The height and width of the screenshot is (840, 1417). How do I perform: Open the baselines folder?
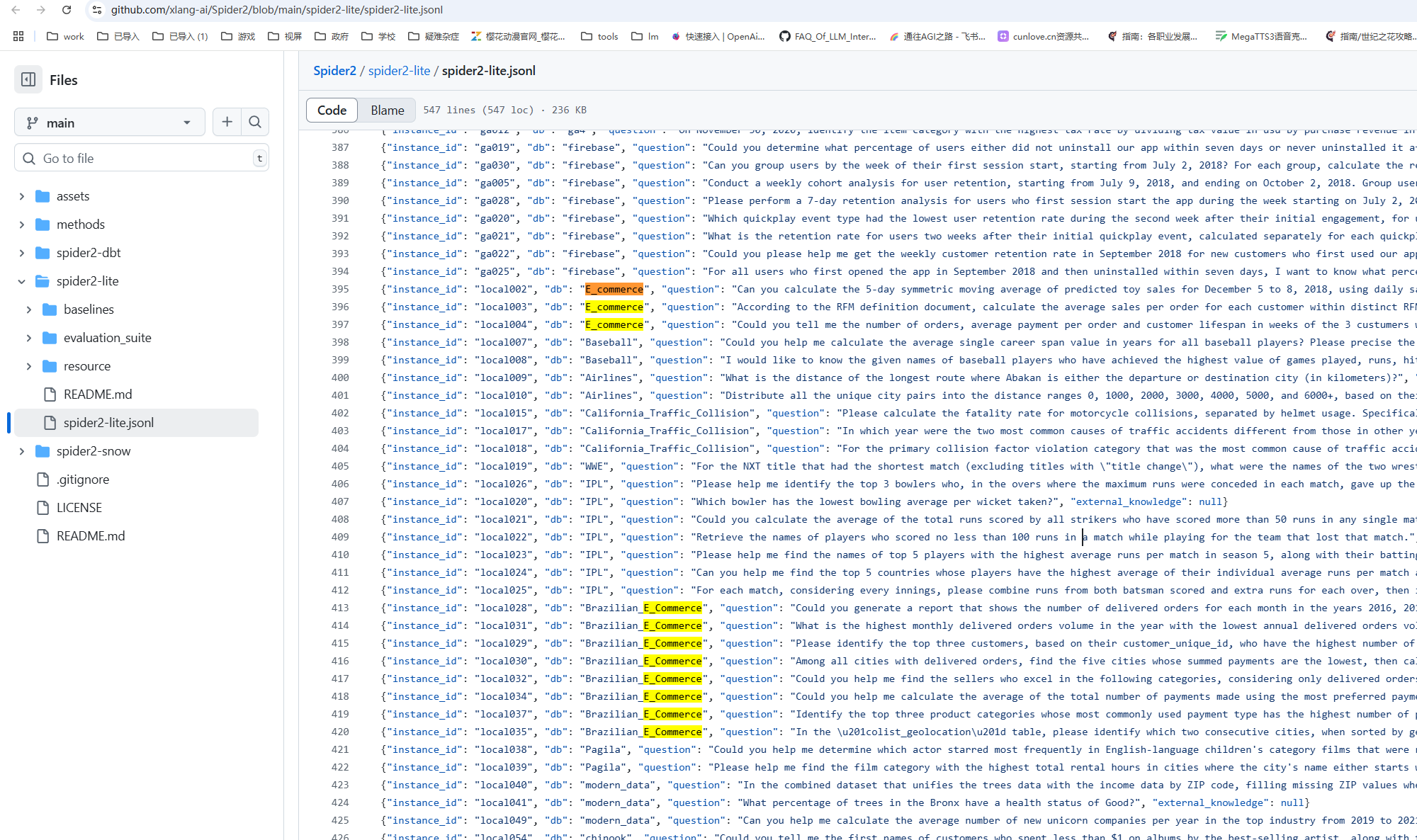coord(89,310)
